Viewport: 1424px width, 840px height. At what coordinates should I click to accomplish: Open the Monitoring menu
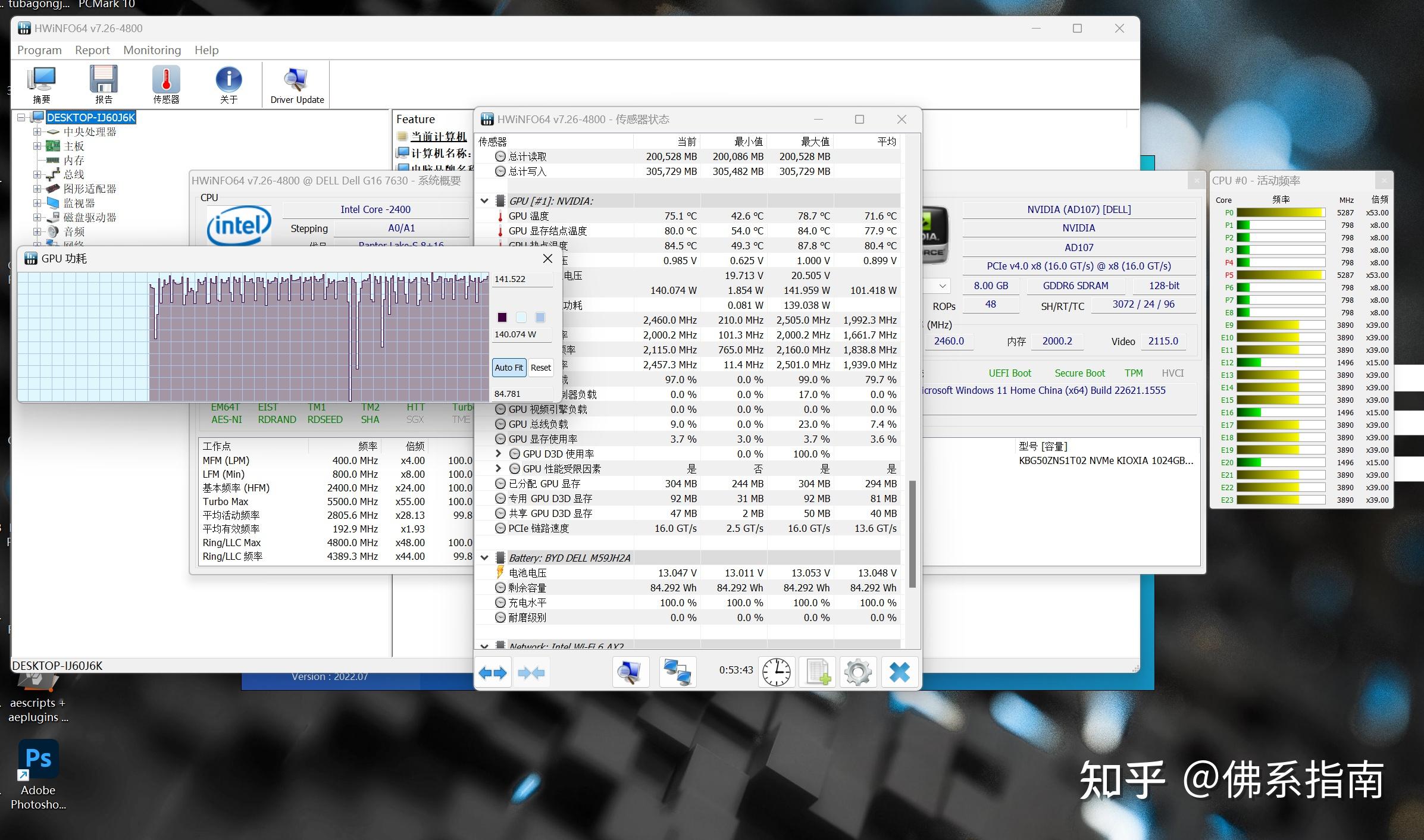pos(152,50)
